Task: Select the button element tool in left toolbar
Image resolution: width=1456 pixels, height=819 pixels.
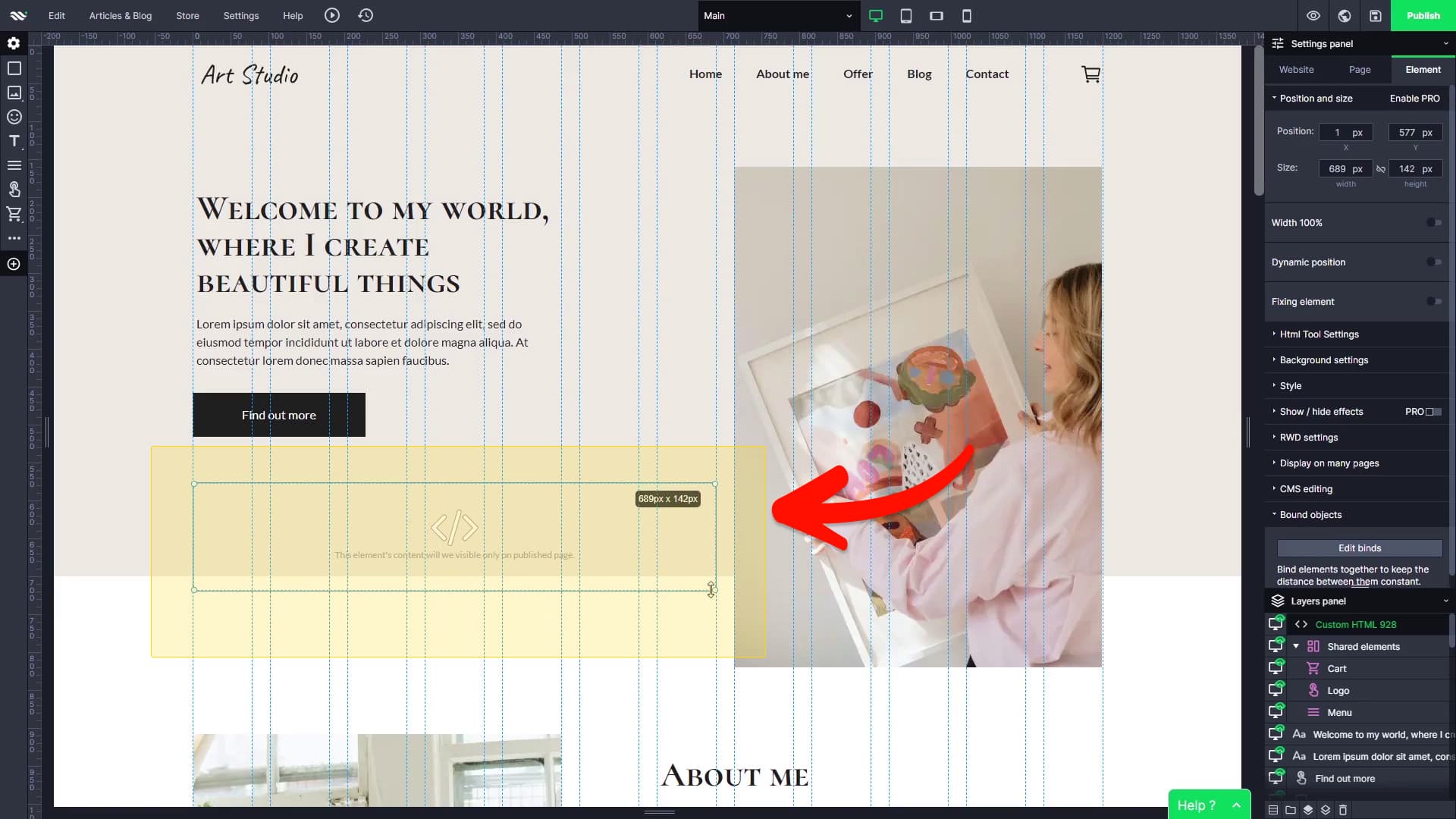Action: pos(14,190)
